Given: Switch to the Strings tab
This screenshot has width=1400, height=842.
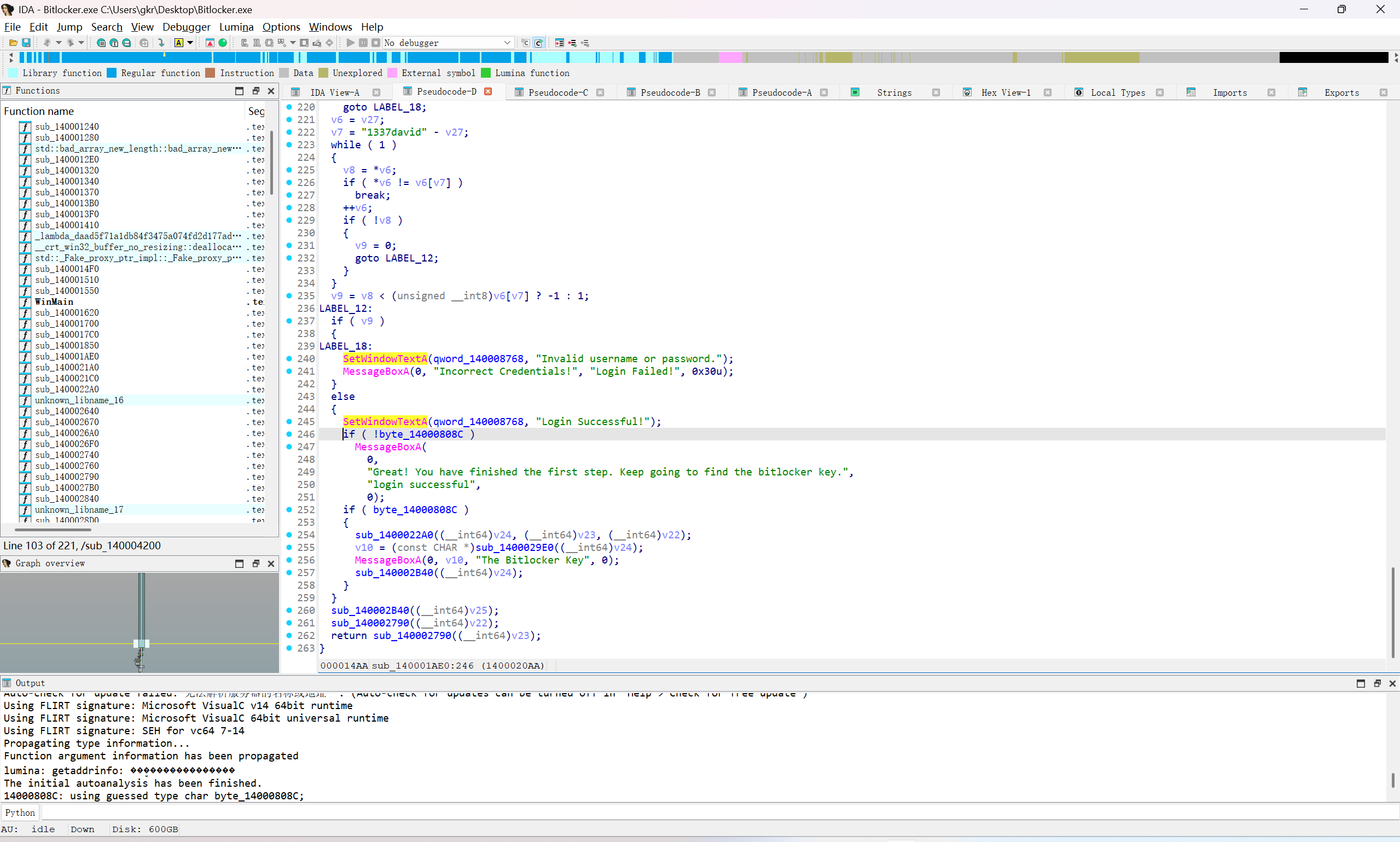Looking at the screenshot, I should [x=893, y=92].
